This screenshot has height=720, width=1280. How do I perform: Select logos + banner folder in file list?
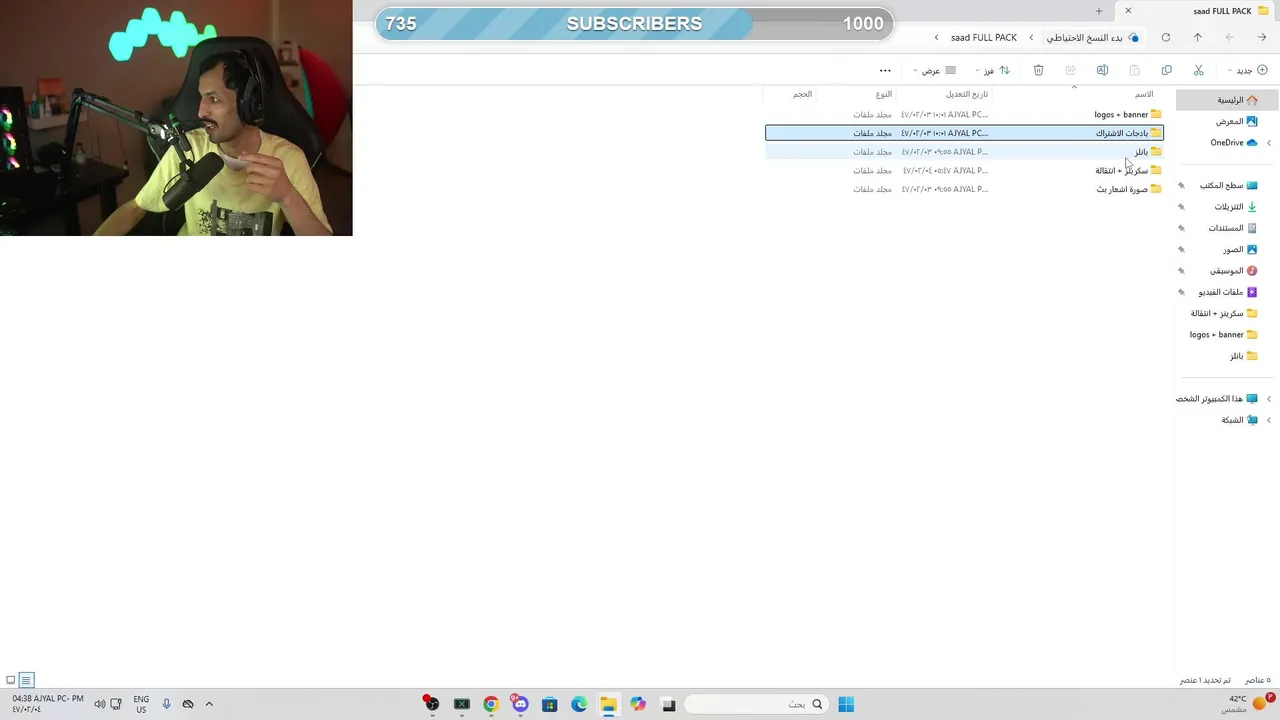(x=964, y=114)
